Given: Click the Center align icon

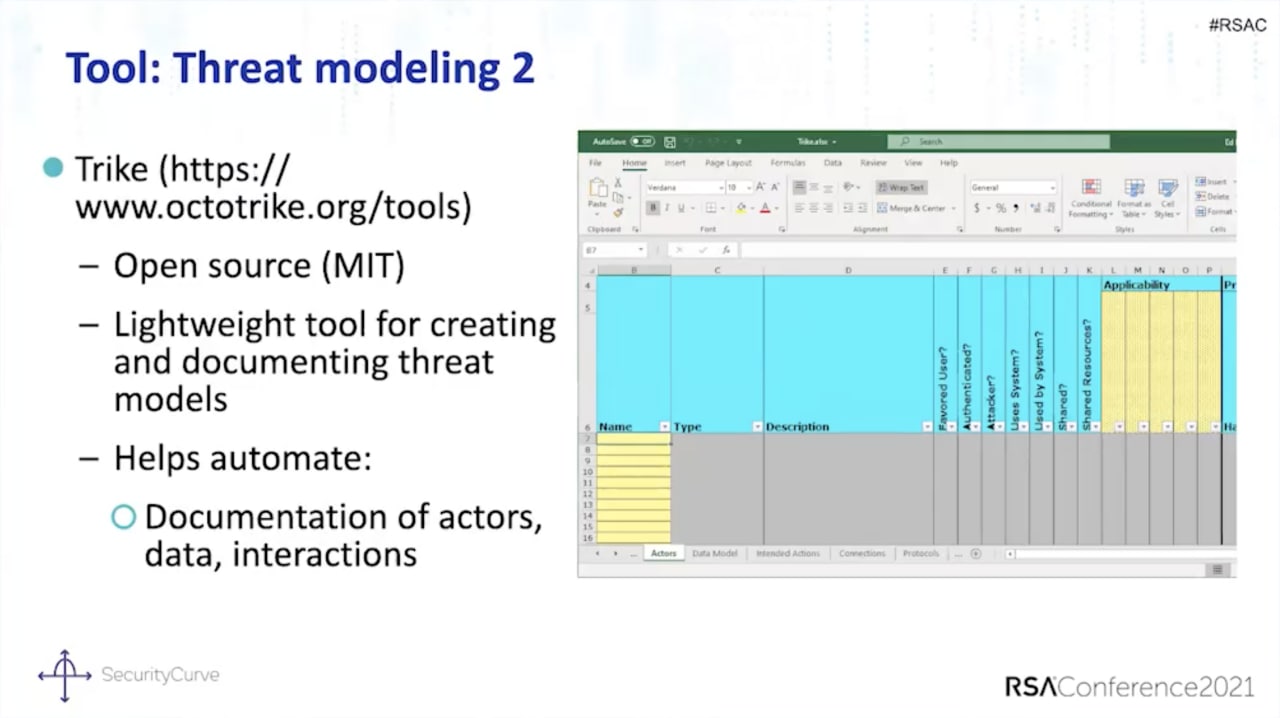Looking at the screenshot, I should pyautogui.click(x=814, y=207).
